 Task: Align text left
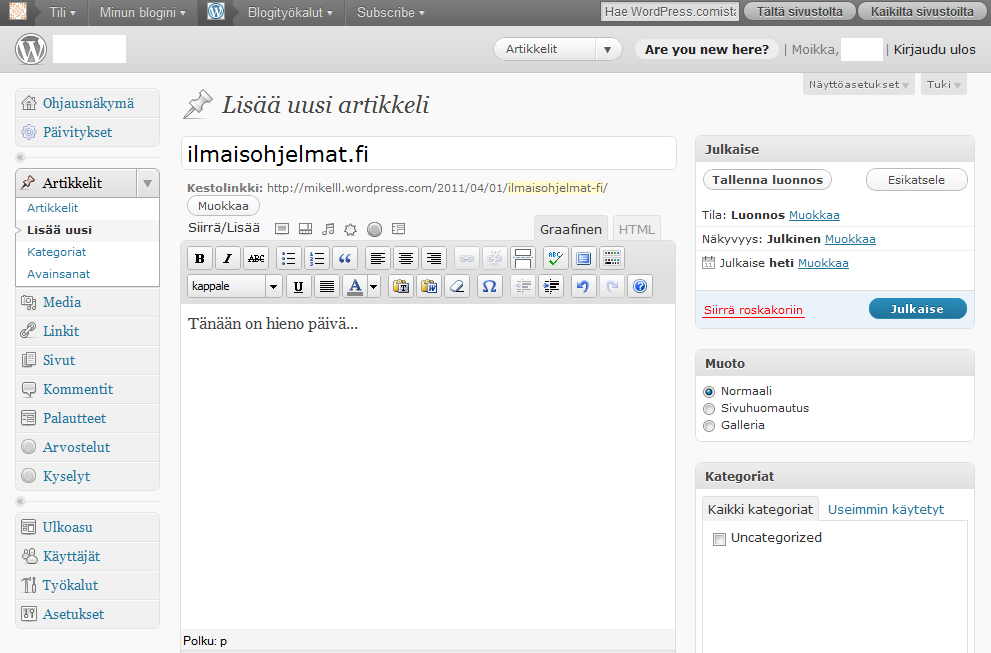(x=377, y=258)
